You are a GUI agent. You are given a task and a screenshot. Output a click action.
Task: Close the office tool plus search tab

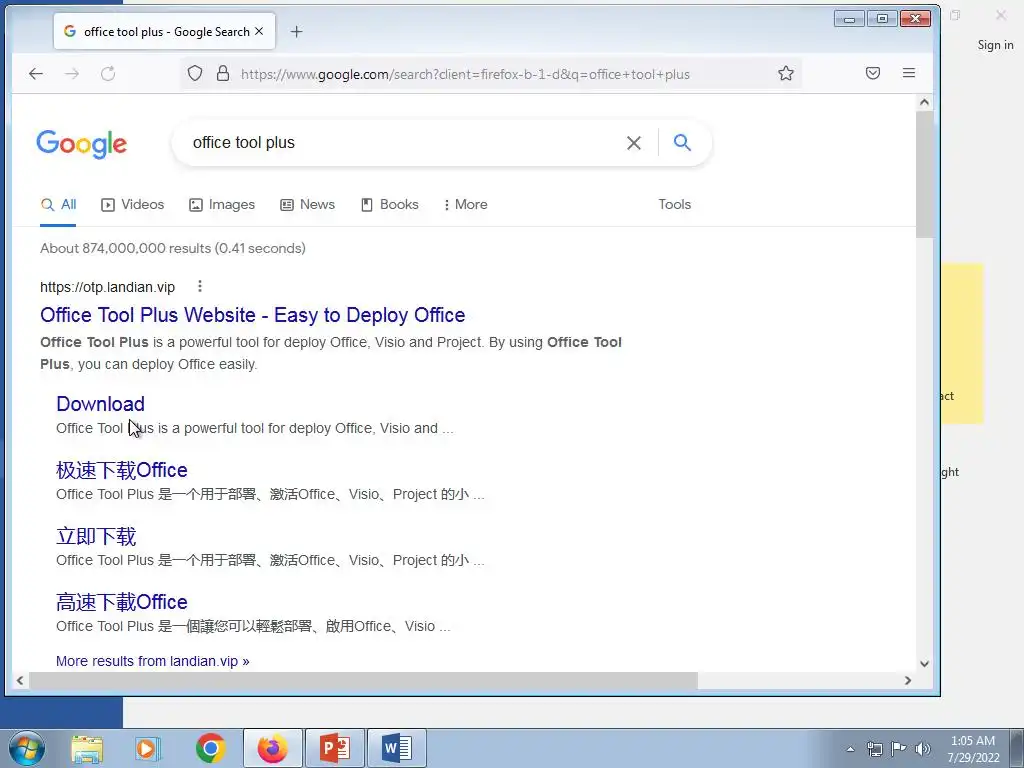pyautogui.click(x=259, y=31)
